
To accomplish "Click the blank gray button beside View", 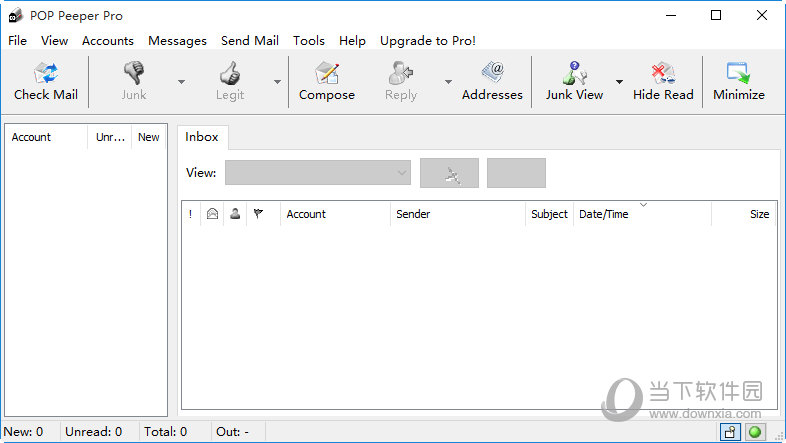I will (x=516, y=173).
